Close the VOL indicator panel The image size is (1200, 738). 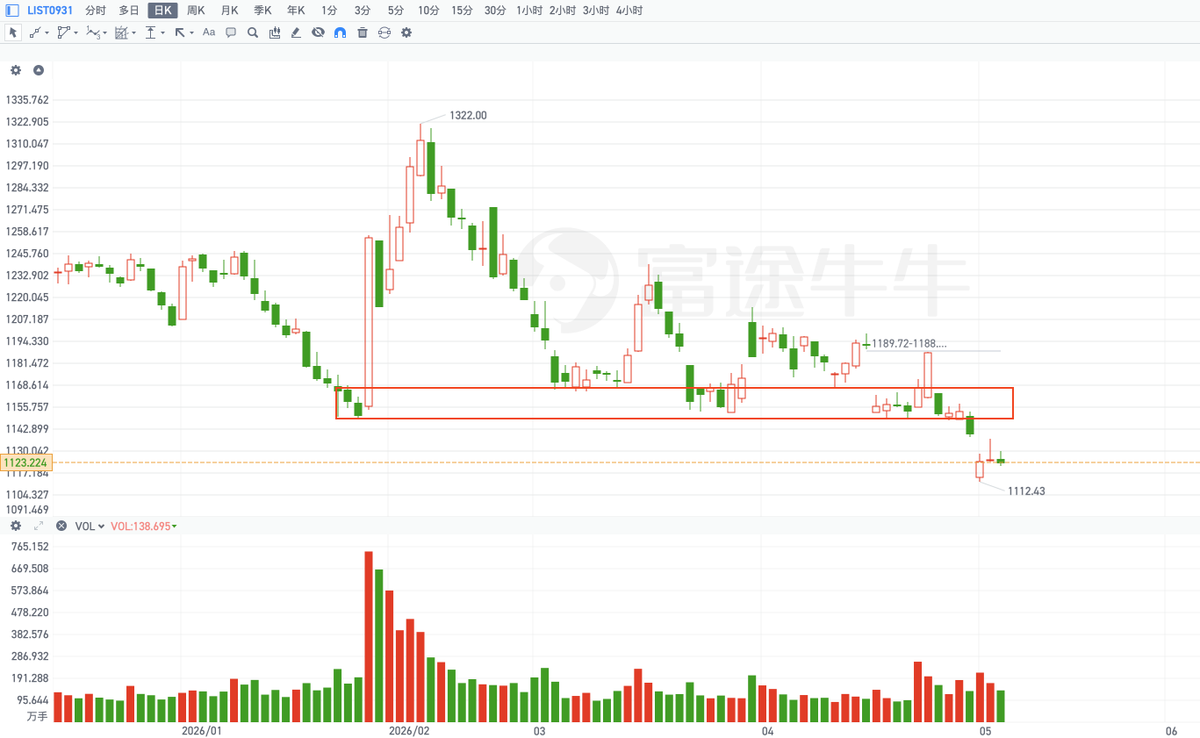[61, 525]
